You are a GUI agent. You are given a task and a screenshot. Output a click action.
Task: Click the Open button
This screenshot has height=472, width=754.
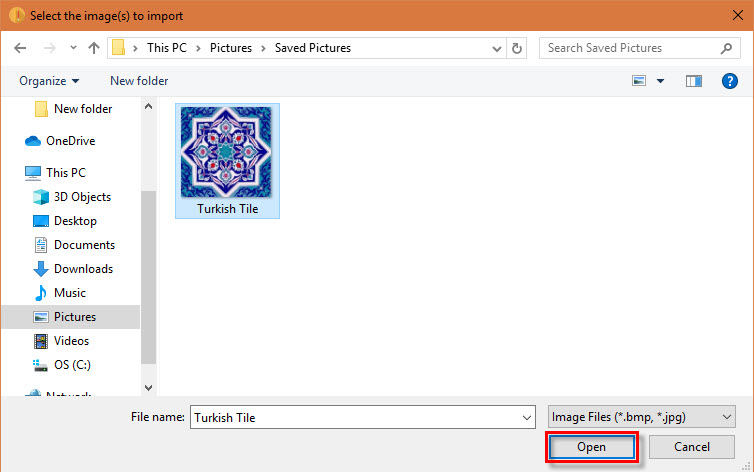click(591, 447)
